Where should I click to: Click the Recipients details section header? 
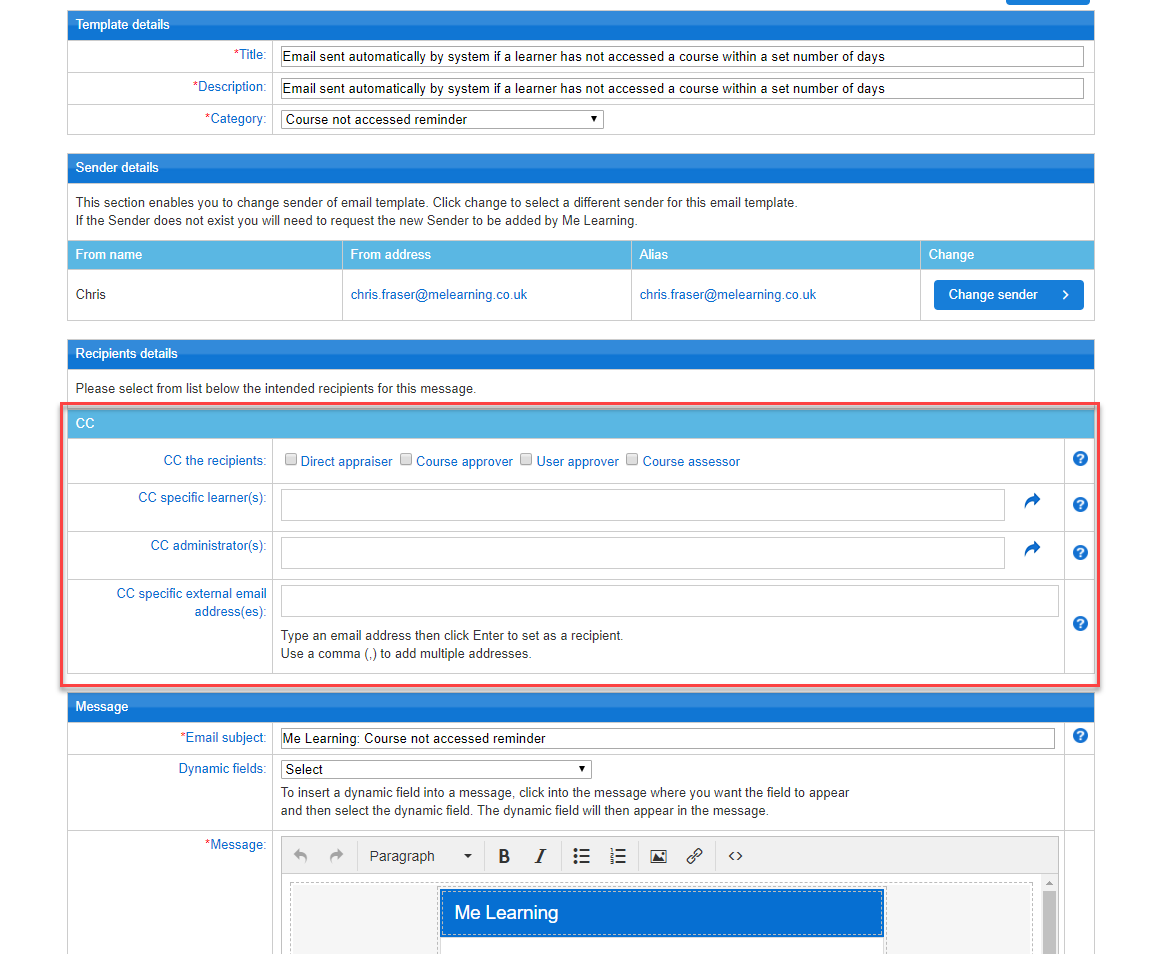click(581, 354)
